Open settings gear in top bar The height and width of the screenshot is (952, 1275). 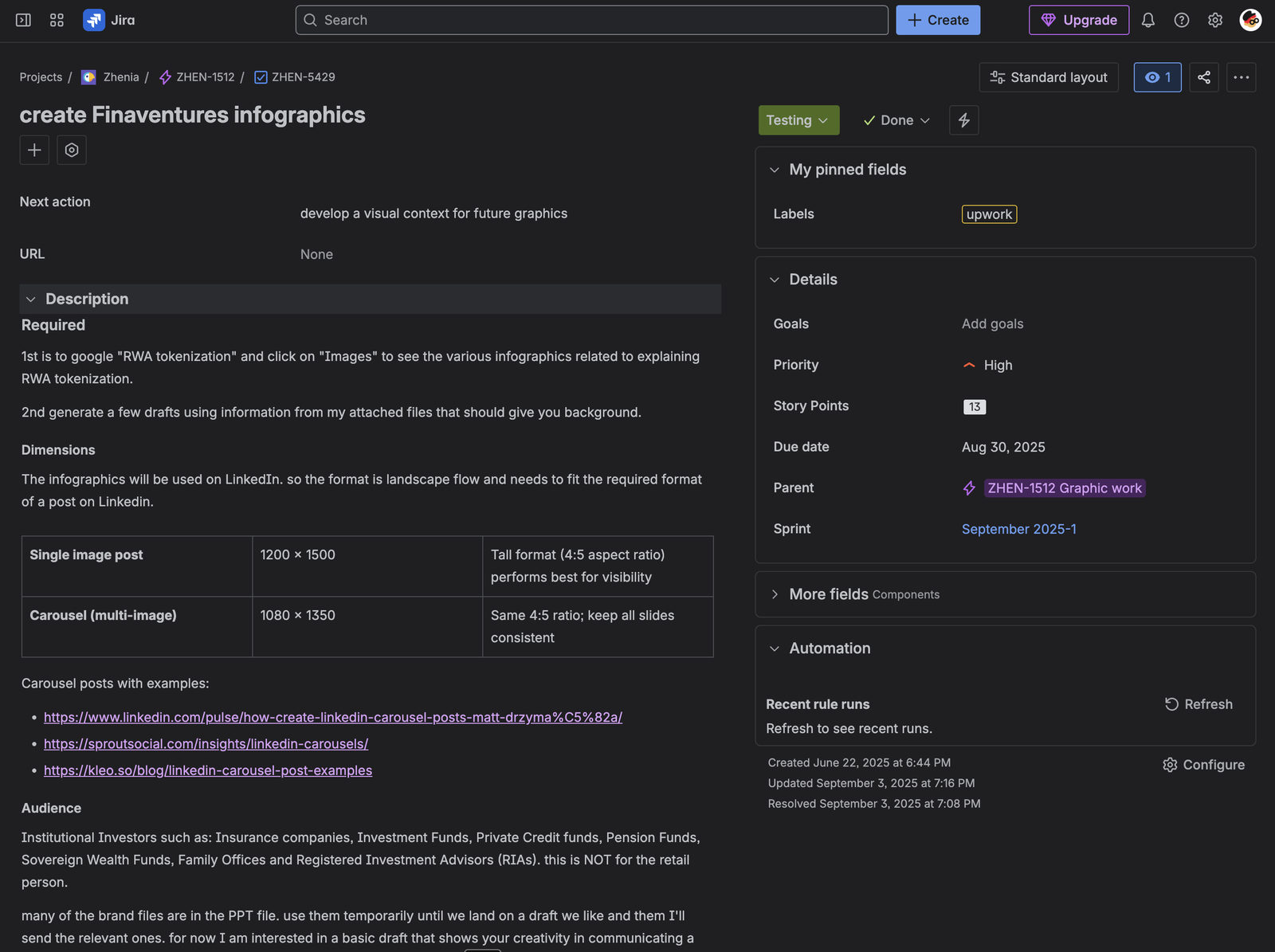1215,20
